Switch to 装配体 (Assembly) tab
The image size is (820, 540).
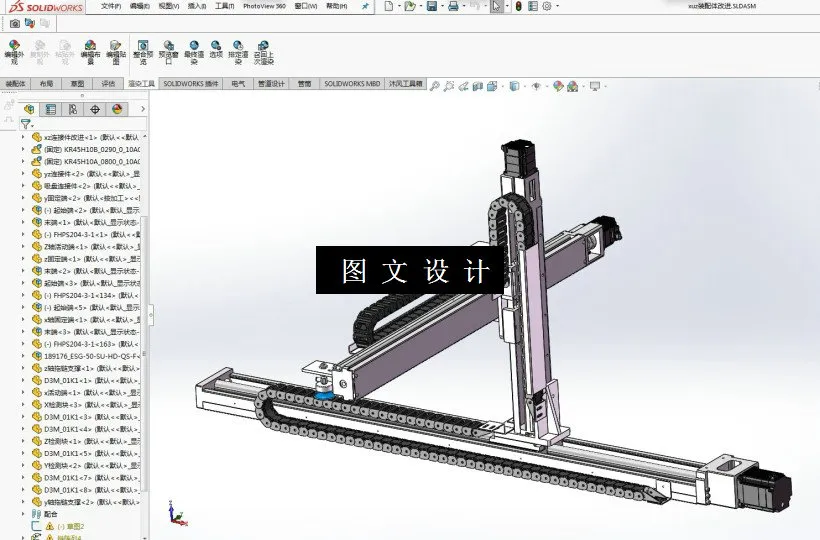point(15,84)
